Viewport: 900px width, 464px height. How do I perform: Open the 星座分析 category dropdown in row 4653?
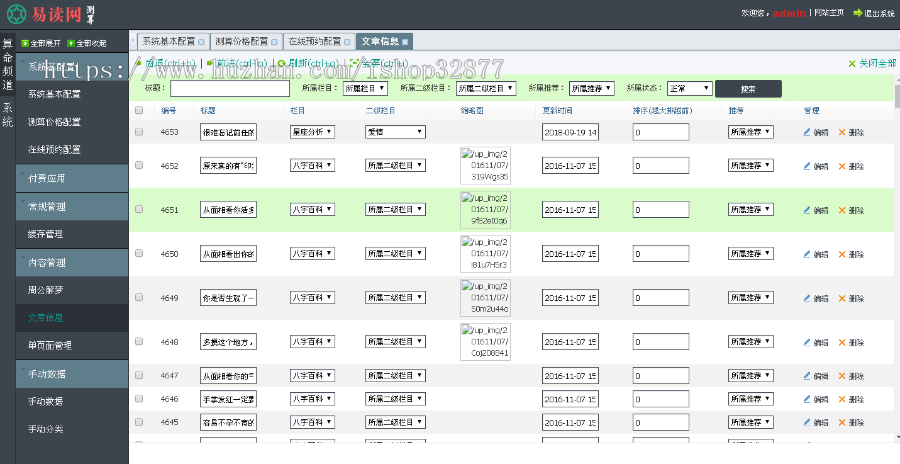point(312,132)
